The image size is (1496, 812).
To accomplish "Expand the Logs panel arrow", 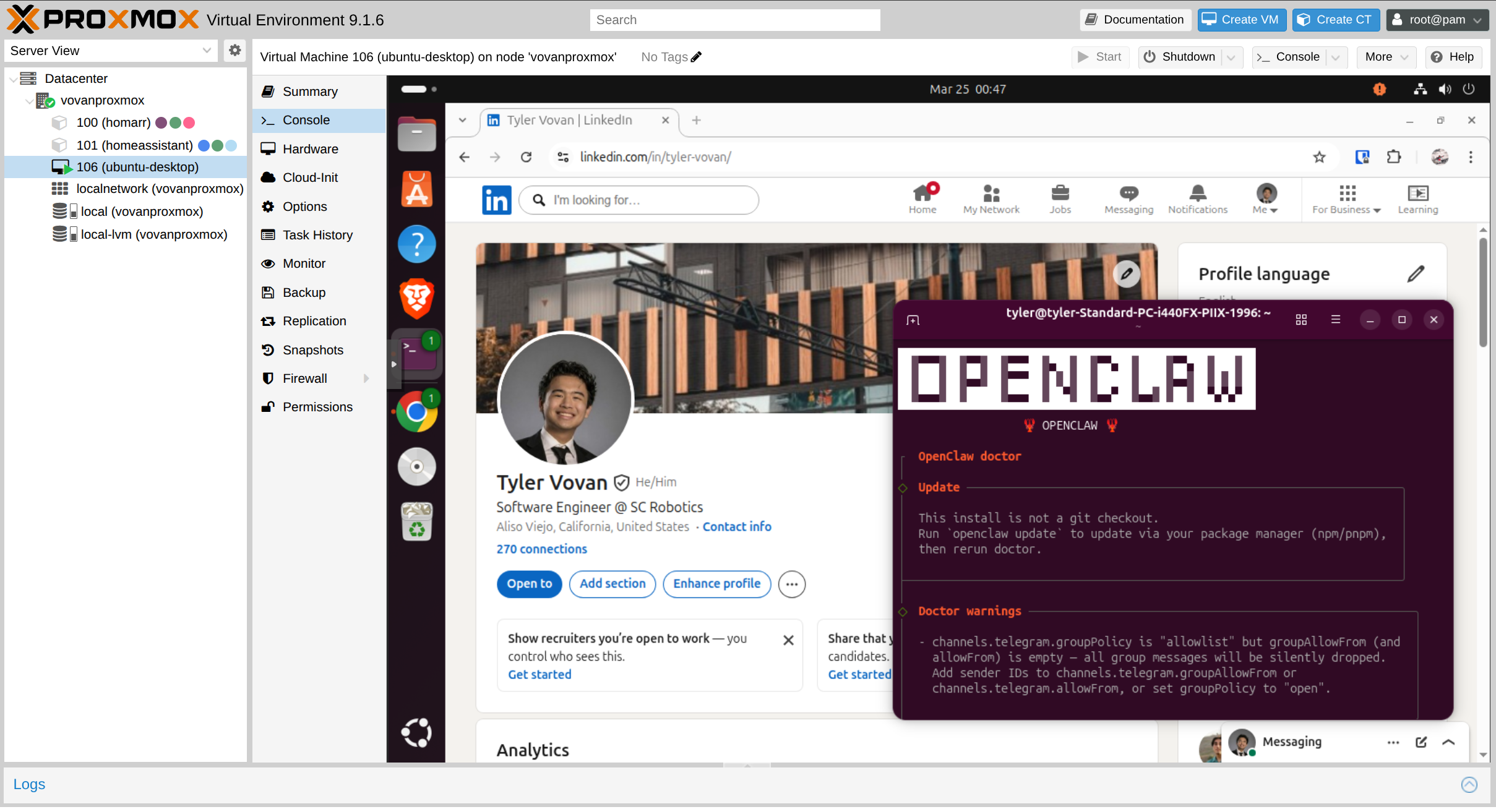I will pos(1469,784).
